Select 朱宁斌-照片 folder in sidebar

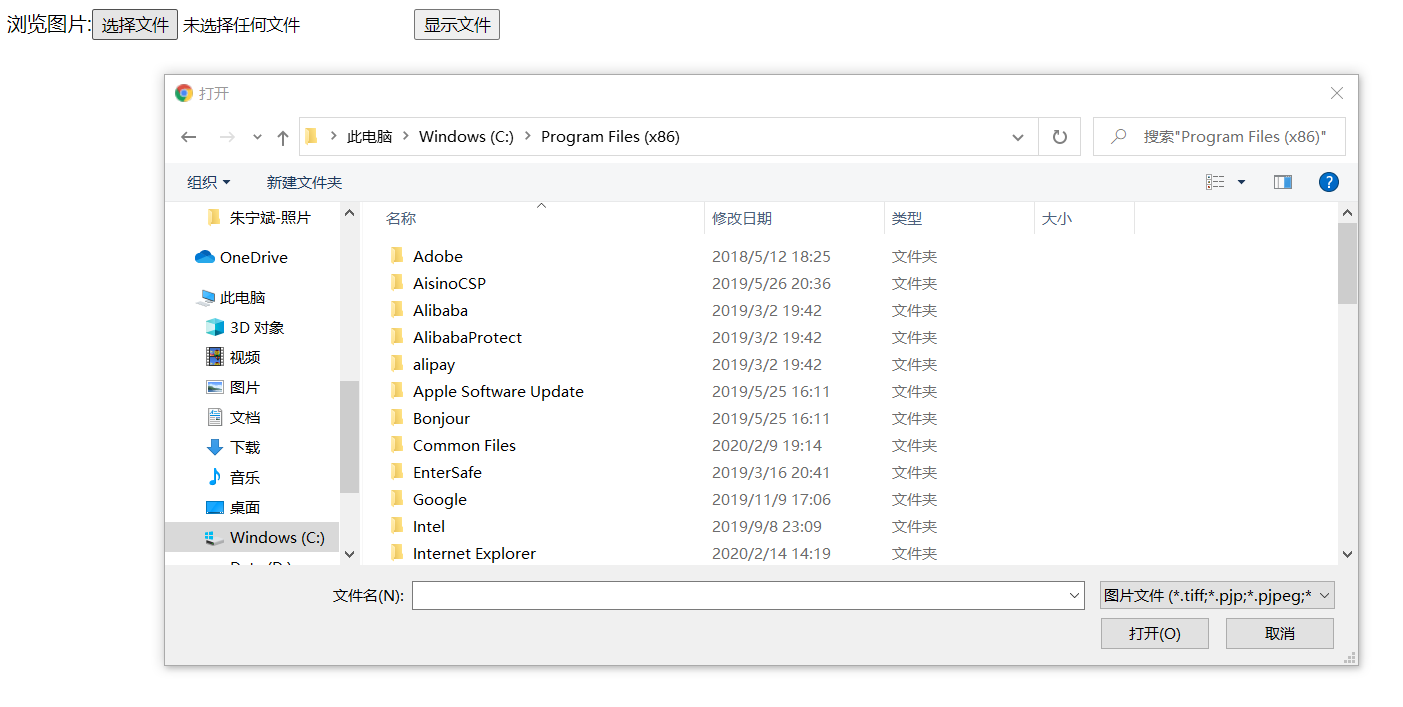258,217
